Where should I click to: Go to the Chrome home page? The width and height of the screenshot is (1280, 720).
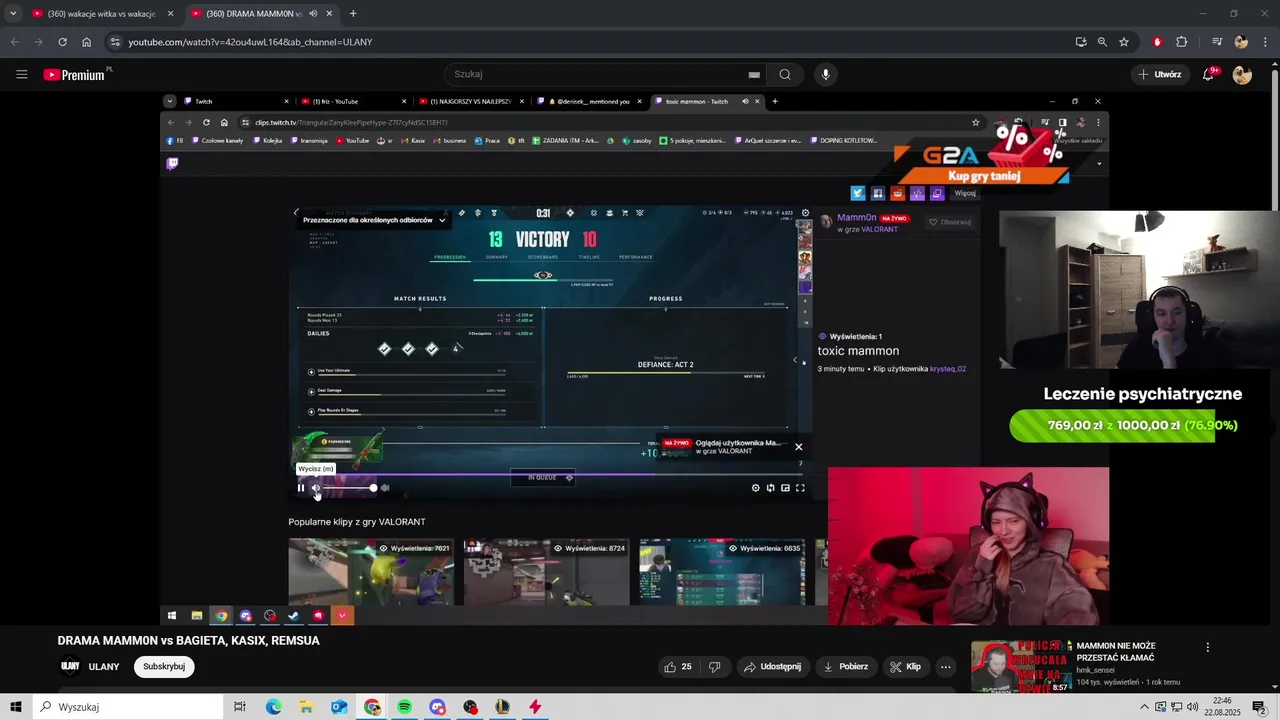point(87,42)
